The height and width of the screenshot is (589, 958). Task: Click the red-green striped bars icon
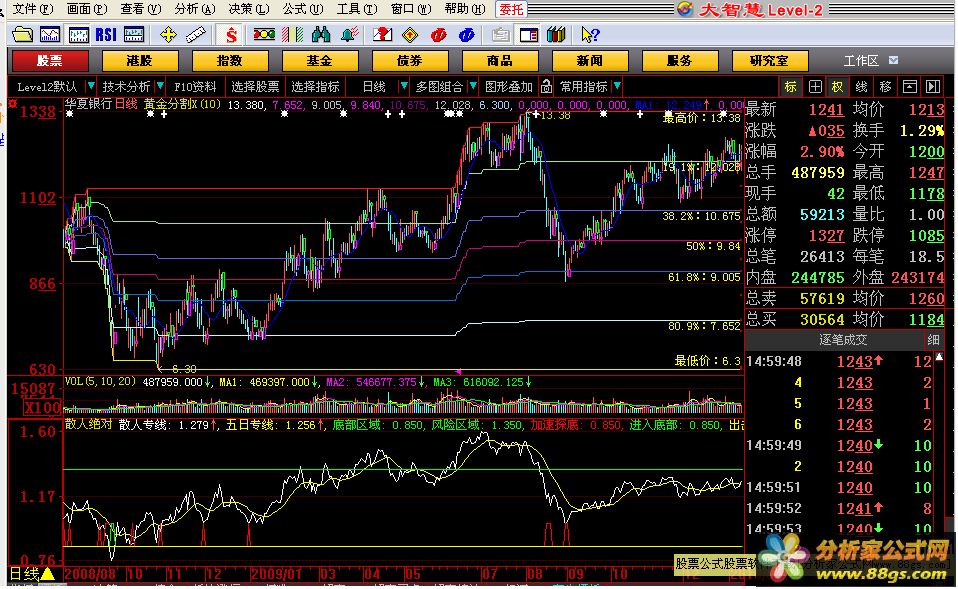click(292, 35)
